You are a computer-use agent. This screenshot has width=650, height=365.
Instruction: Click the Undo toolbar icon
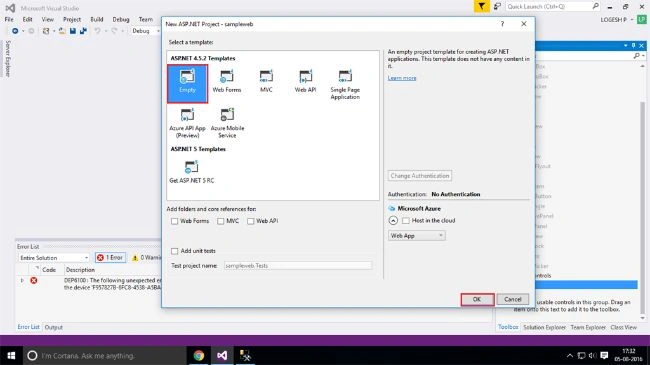(x=97, y=31)
